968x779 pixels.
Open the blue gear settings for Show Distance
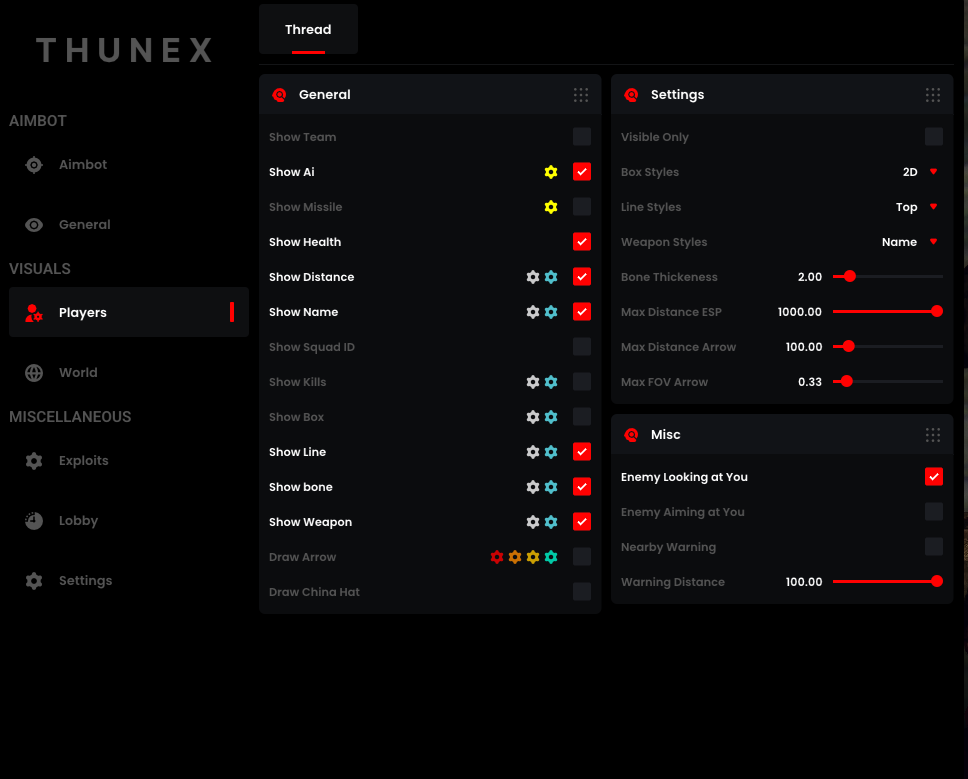tap(551, 277)
